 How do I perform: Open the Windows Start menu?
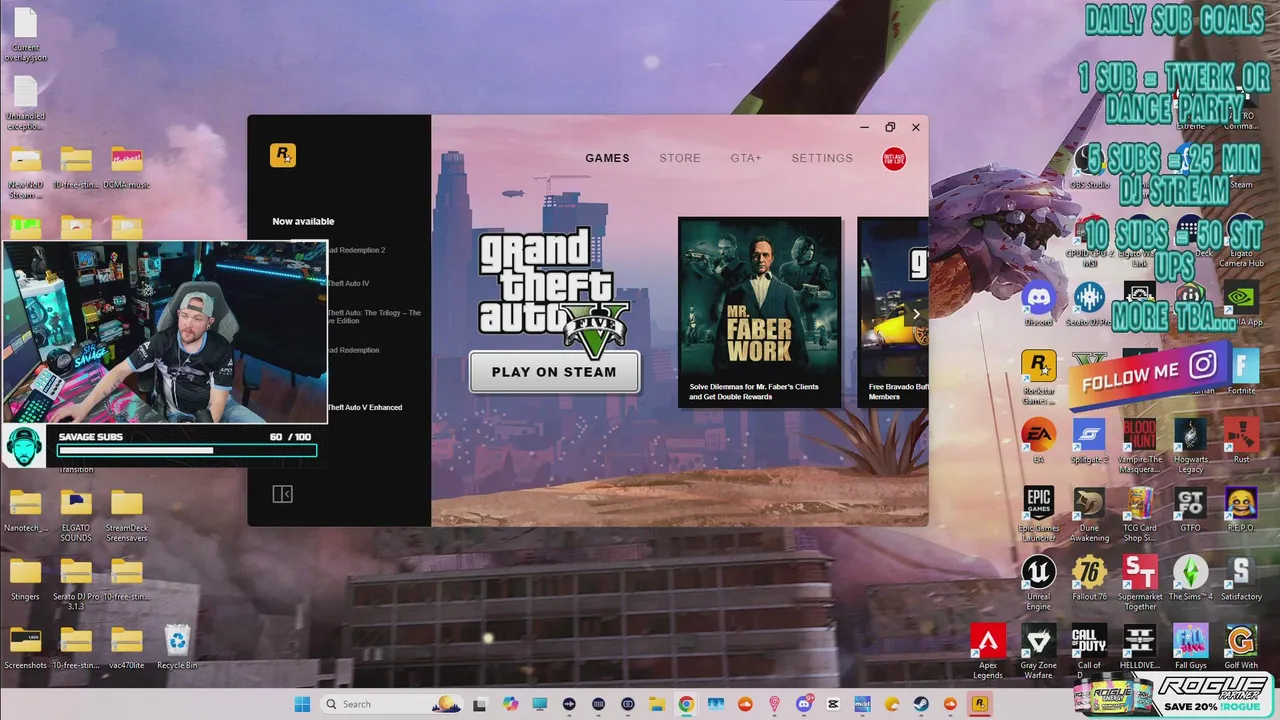[x=302, y=704]
